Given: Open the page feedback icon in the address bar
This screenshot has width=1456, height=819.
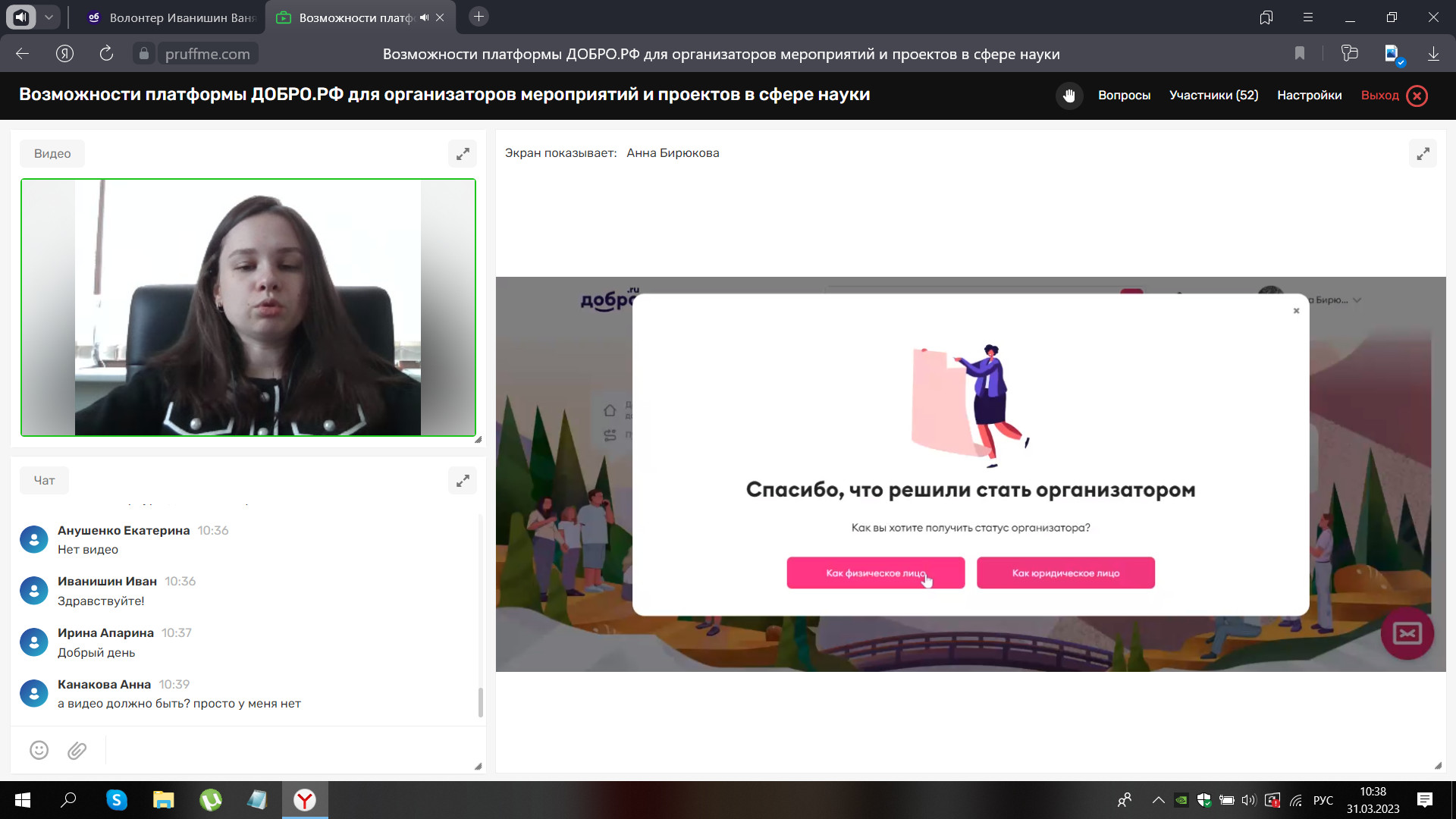Looking at the screenshot, I should click(1349, 53).
